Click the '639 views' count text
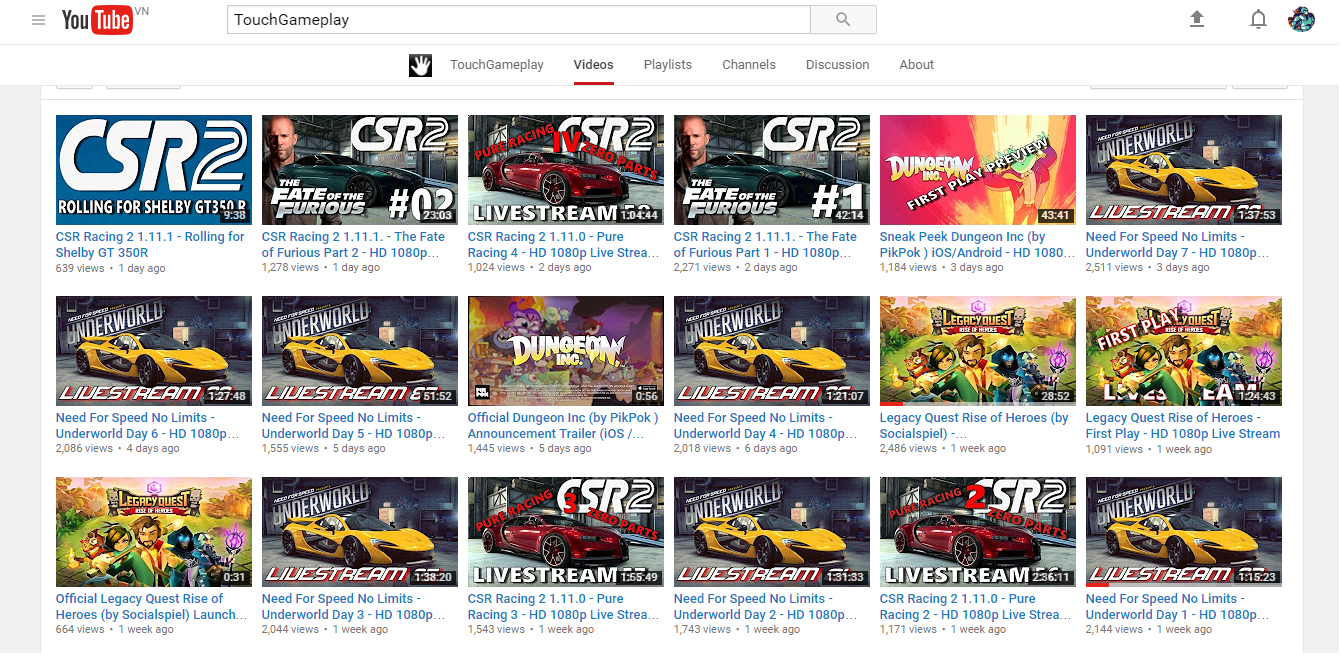This screenshot has width=1341, height=655. (80, 269)
